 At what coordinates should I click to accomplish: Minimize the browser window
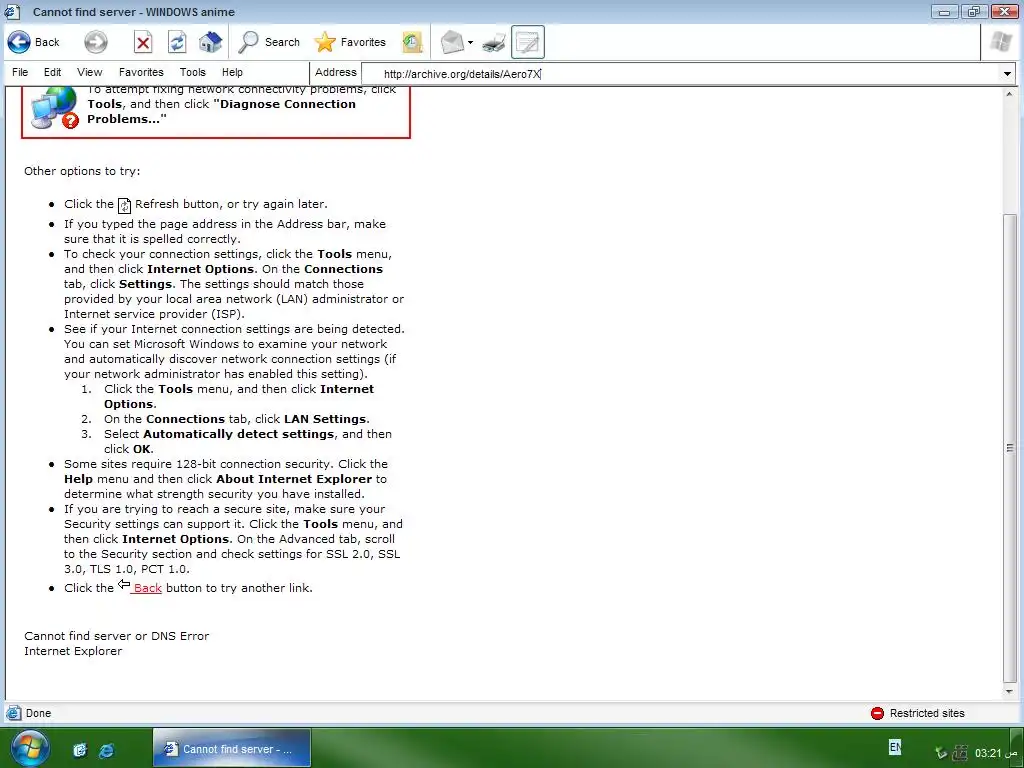[944, 11]
